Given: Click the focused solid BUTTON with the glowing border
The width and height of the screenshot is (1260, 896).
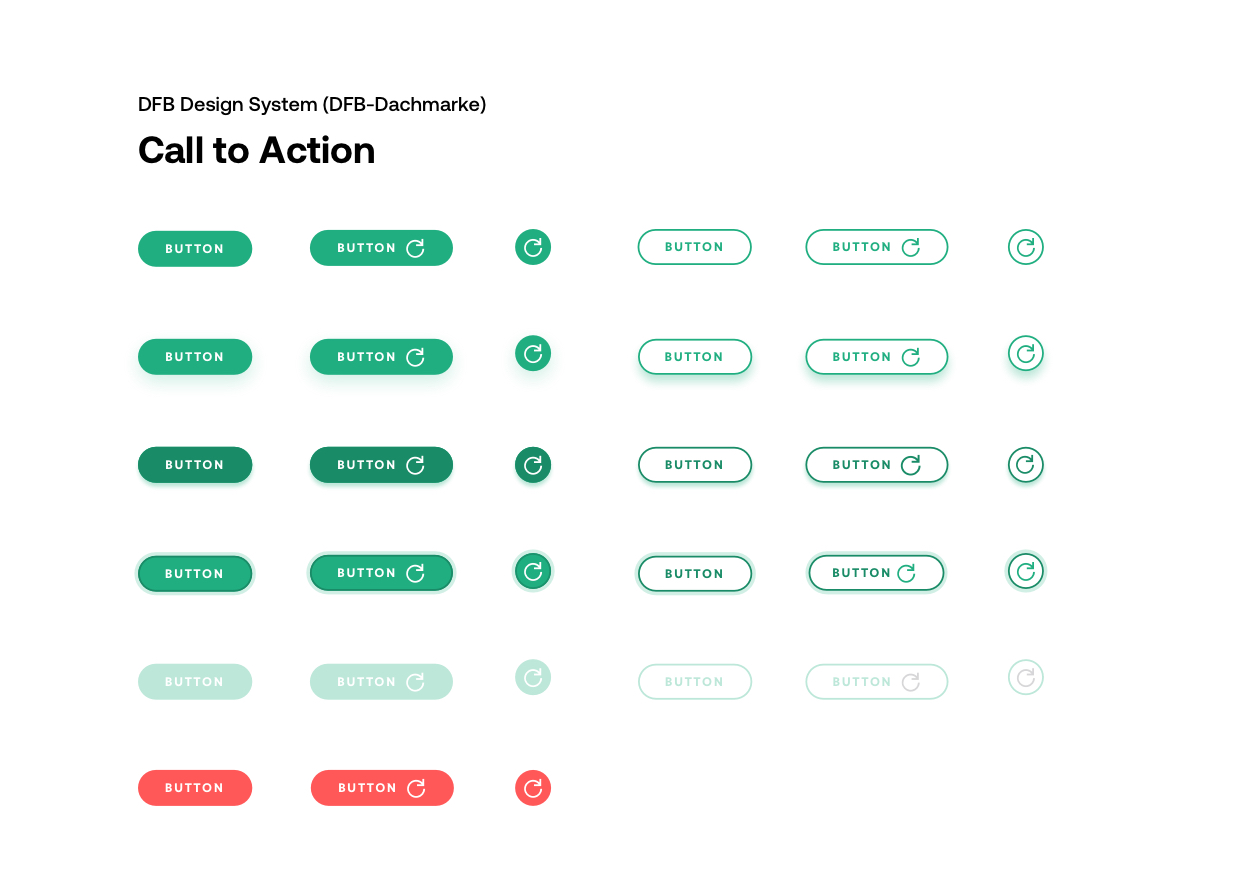Looking at the screenshot, I should point(195,574).
